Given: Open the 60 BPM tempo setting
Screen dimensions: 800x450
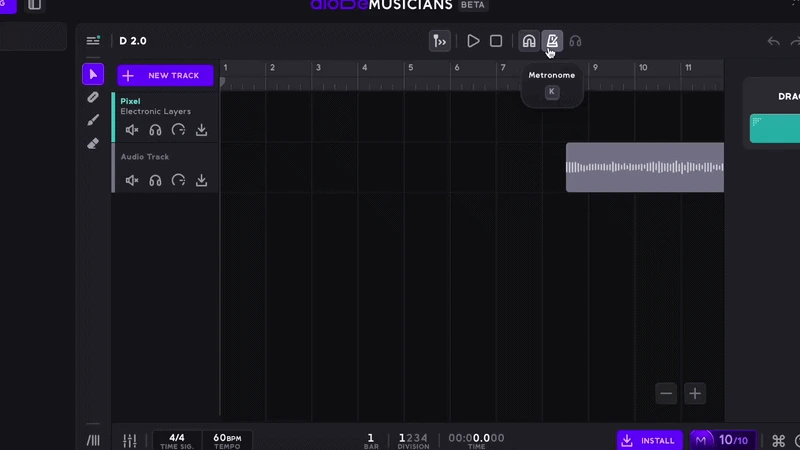Looking at the screenshot, I should pos(227,440).
